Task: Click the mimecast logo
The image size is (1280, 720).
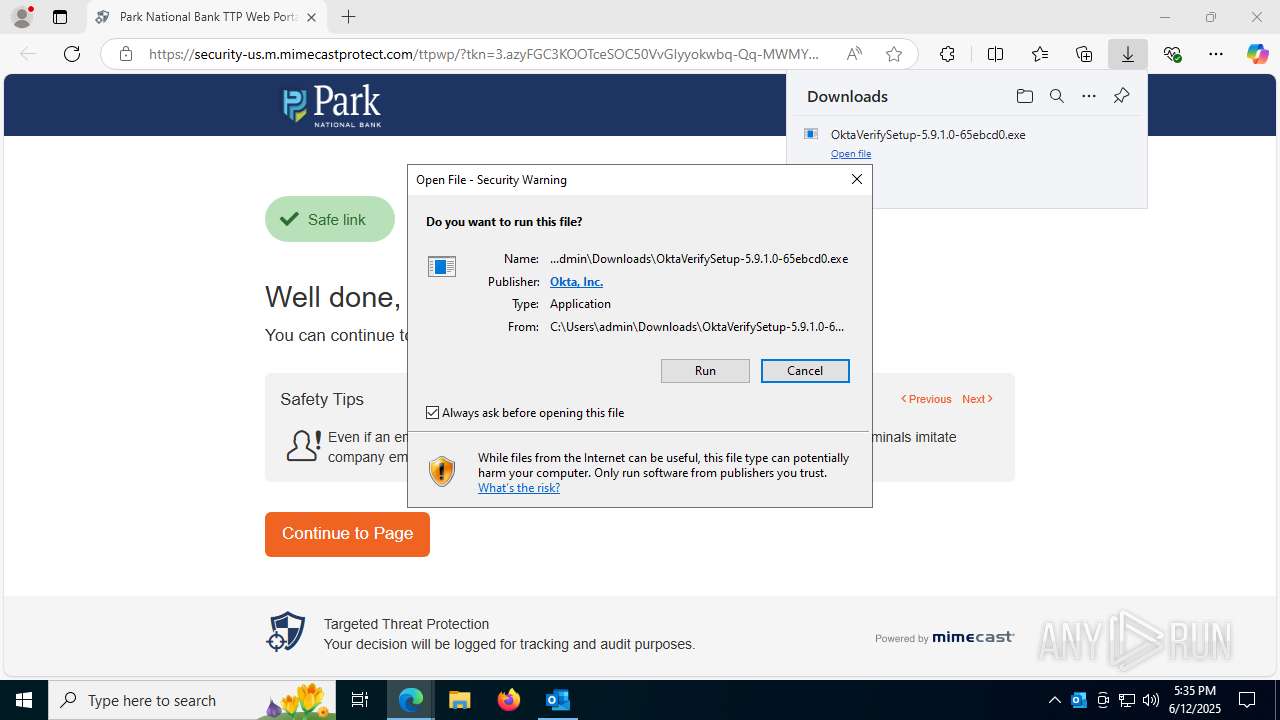Action: point(972,637)
